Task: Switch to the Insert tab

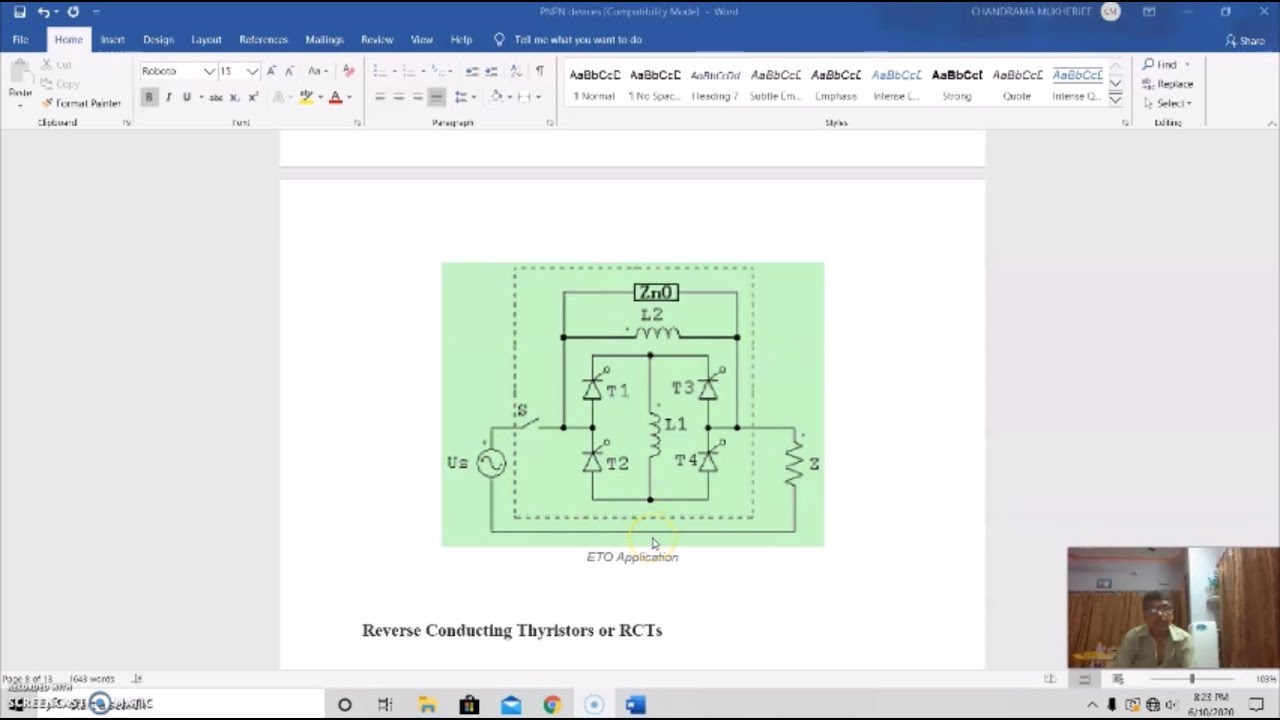Action: (112, 40)
